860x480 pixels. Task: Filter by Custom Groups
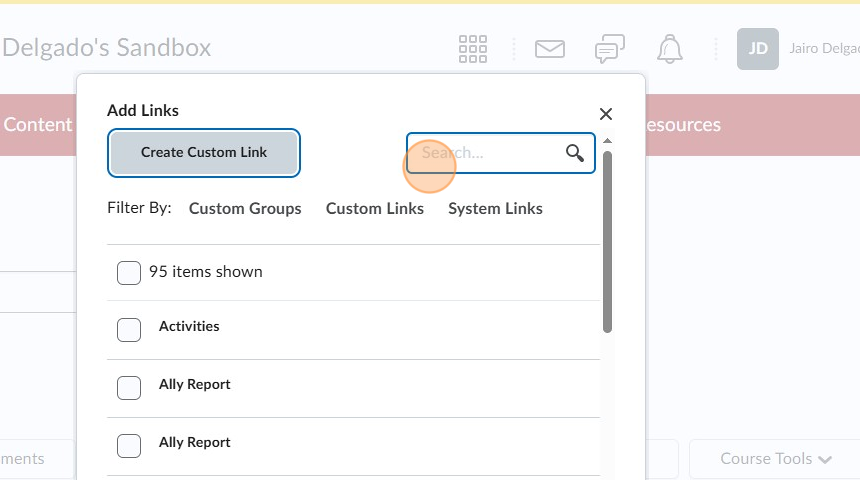[x=245, y=209]
